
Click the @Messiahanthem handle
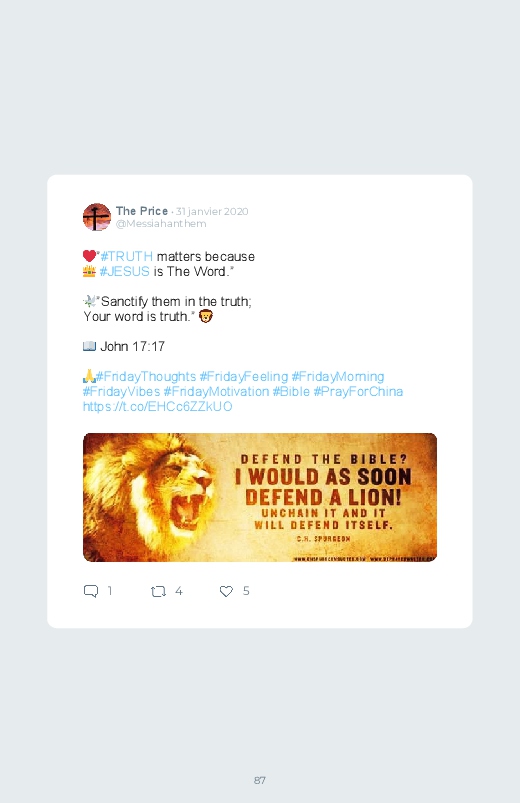click(161, 224)
